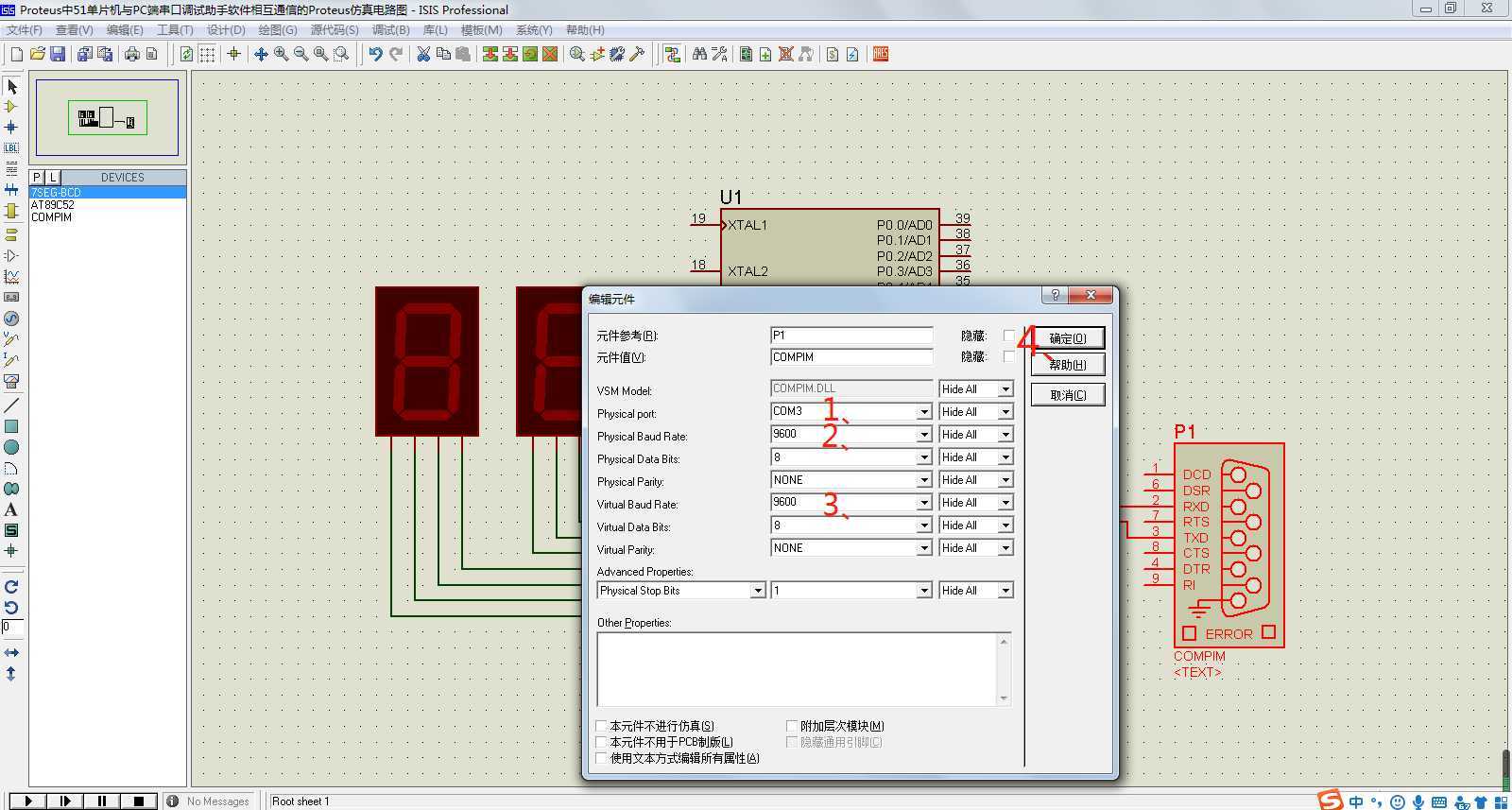Open the 调试(B) menu
Image resolution: width=1512 pixels, height=810 pixels.
pyautogui.click(x=390, y=30)
